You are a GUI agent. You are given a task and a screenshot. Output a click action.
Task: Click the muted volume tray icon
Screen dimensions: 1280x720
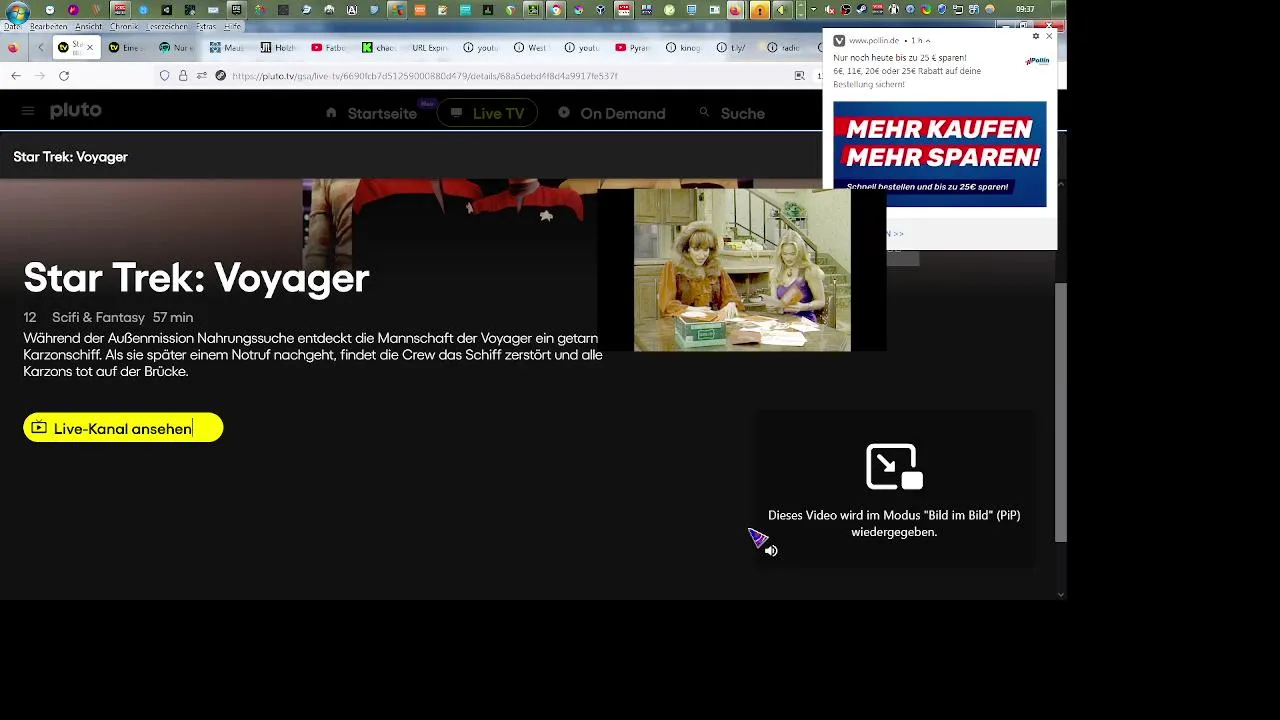tap(830, 10)
